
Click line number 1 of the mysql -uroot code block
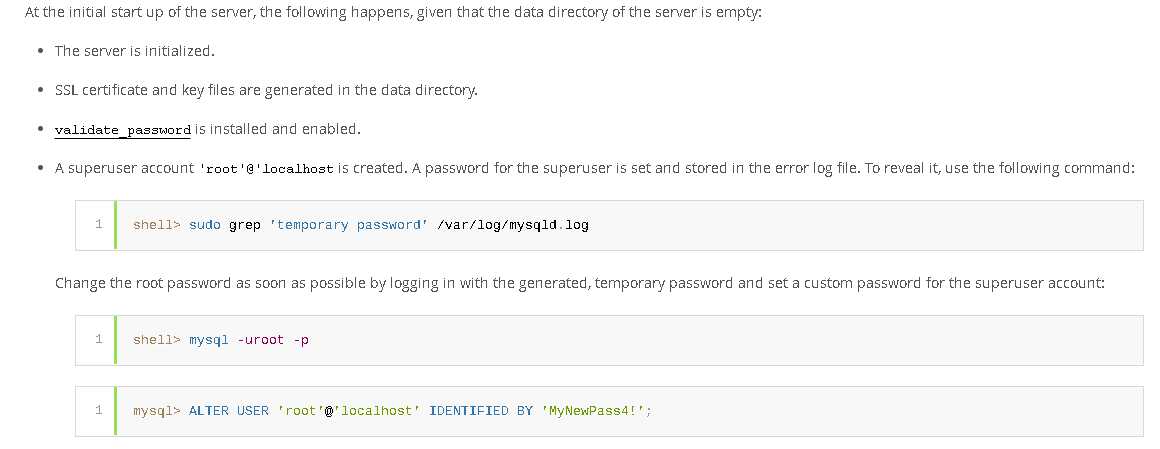pyautogui.click(x=98, y=340)
